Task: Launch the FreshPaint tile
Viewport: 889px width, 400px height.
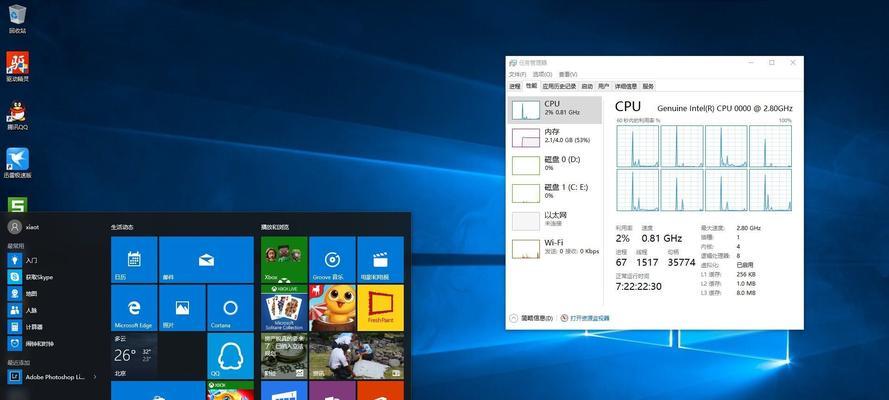Action: click(380, 308)
